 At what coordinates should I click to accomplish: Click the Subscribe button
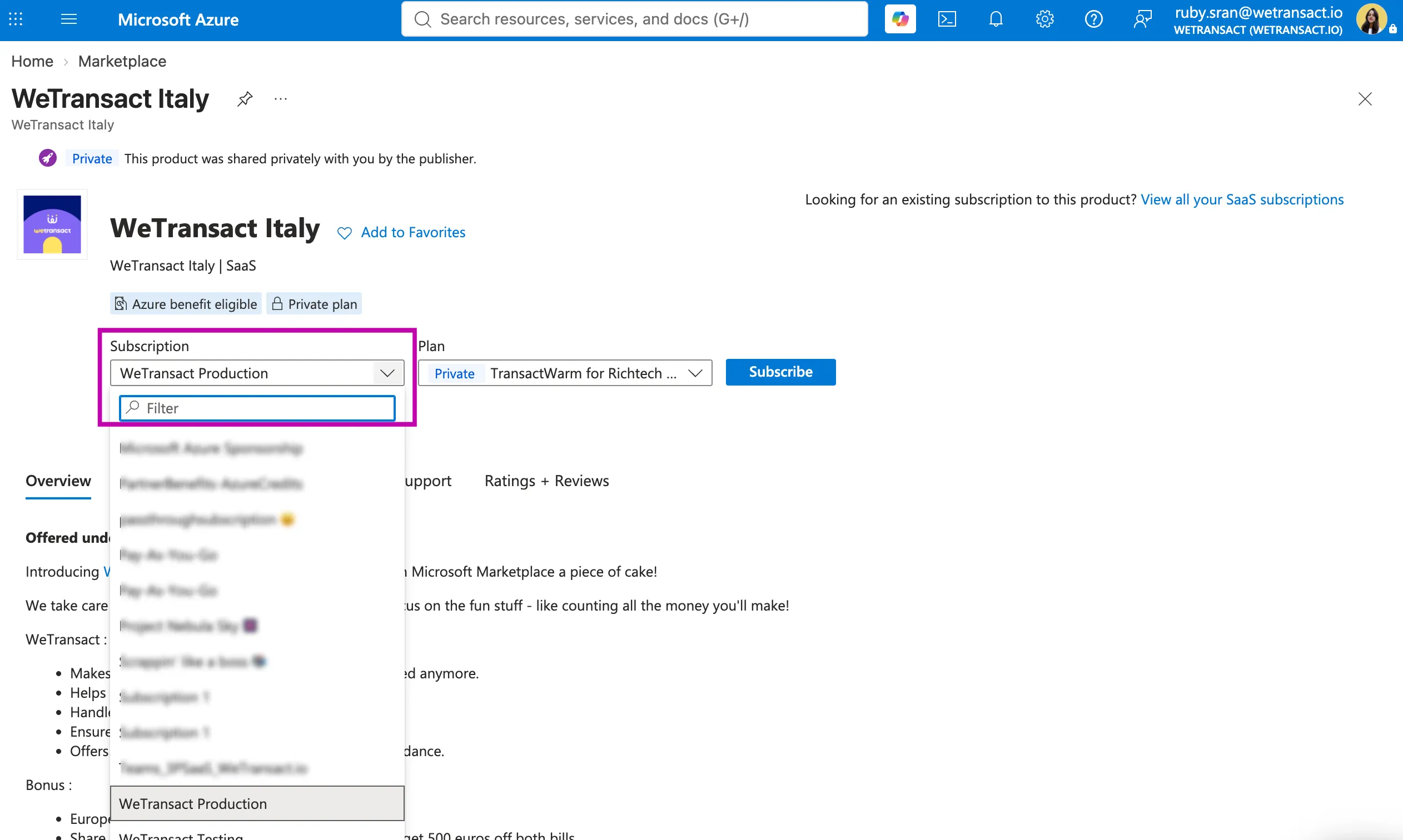(780, 372)
